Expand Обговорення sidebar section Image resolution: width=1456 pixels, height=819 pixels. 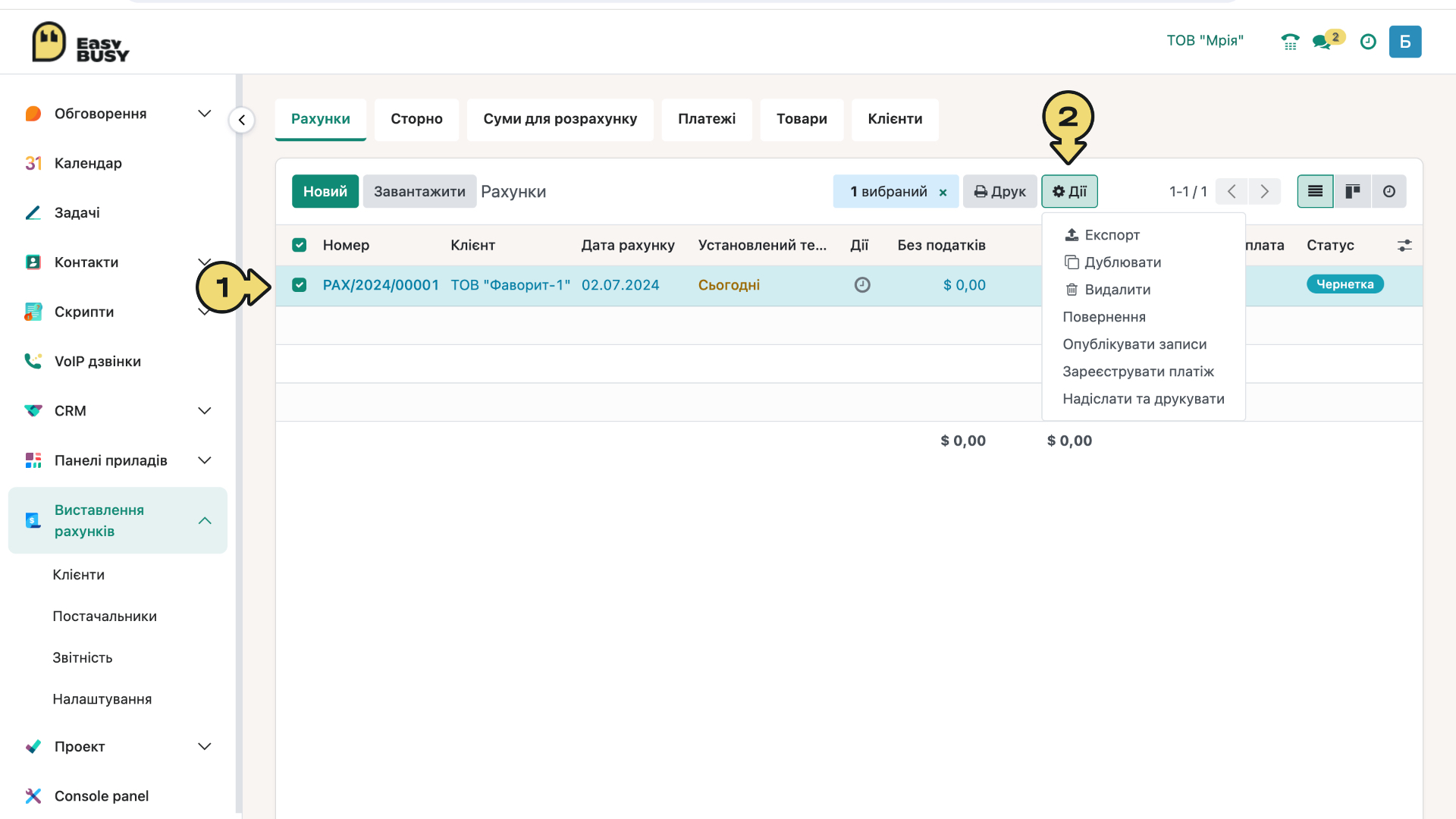[204, 114]
